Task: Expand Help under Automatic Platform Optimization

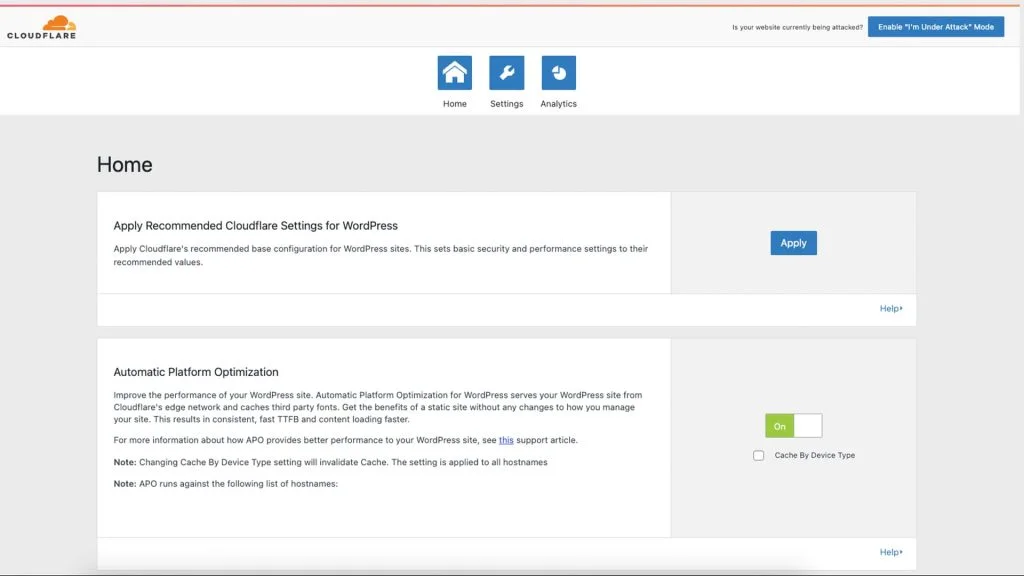Action: pos(891,552)
